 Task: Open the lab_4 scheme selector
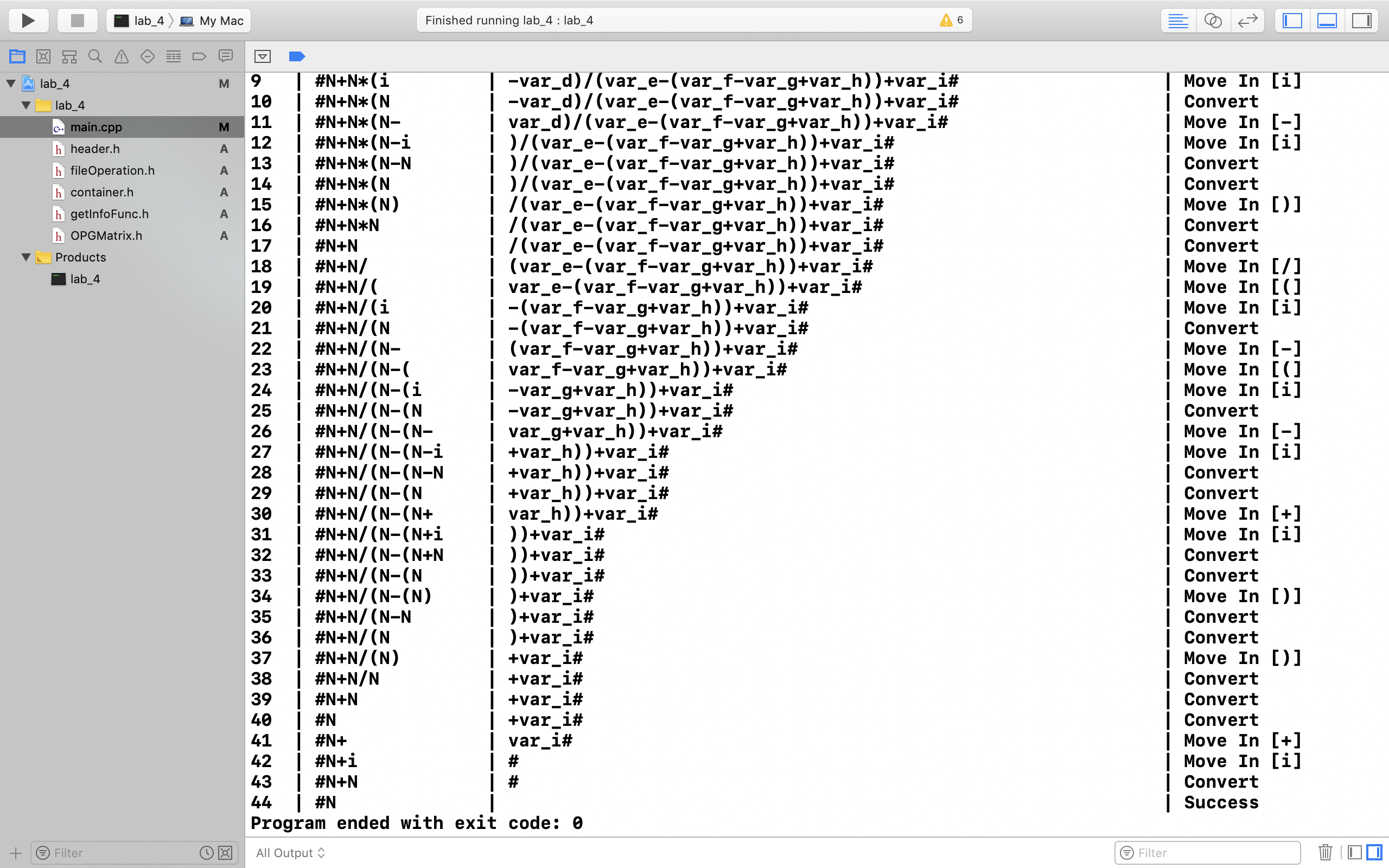click(139, 21)
